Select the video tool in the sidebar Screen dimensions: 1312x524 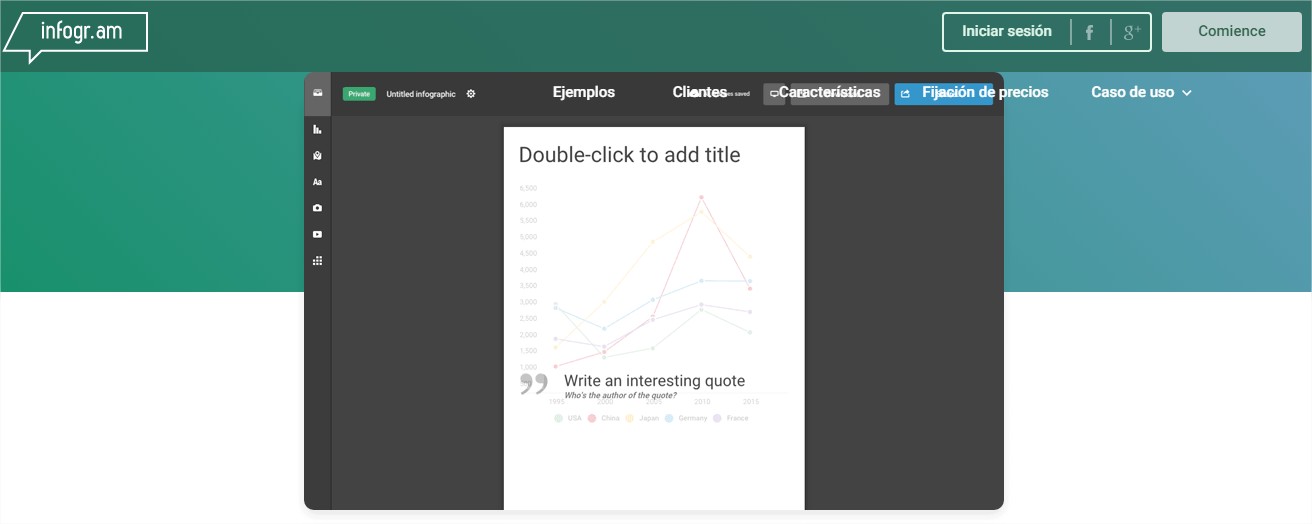coord(317,234)
